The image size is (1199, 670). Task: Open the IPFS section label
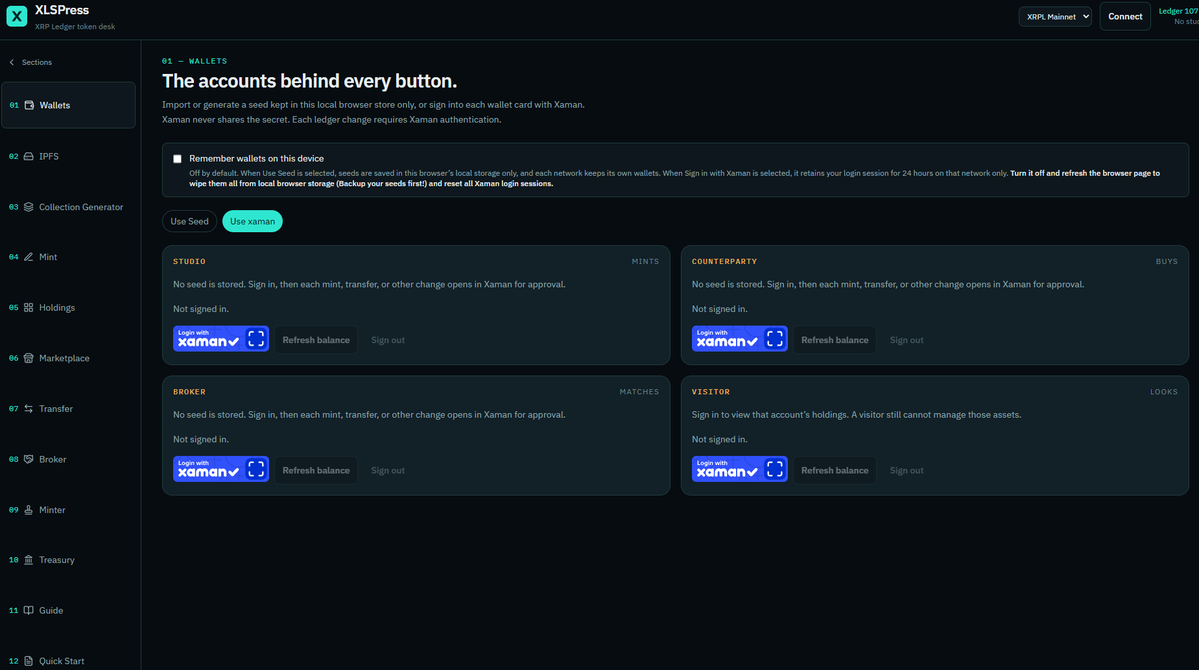[49, 156]
